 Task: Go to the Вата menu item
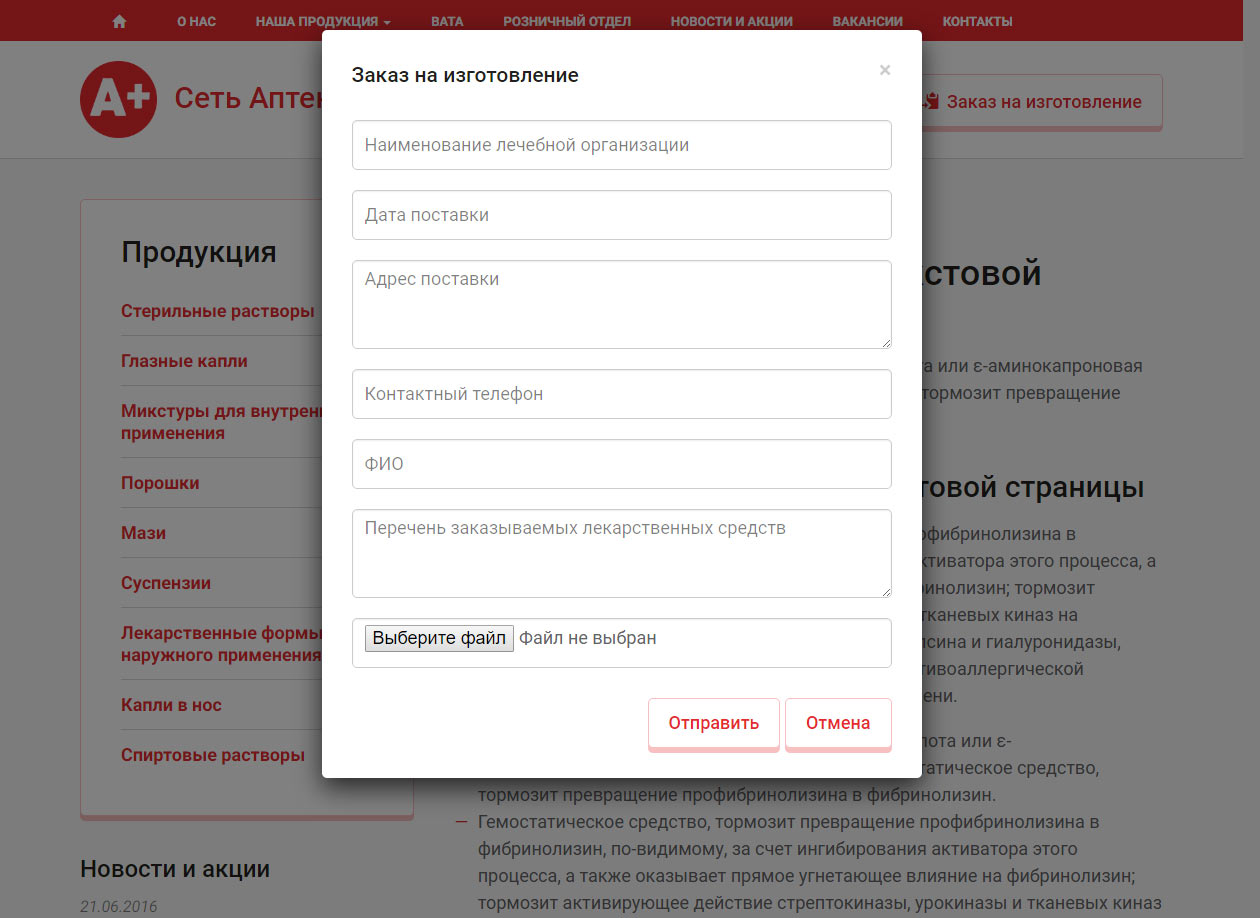point(447,21)
